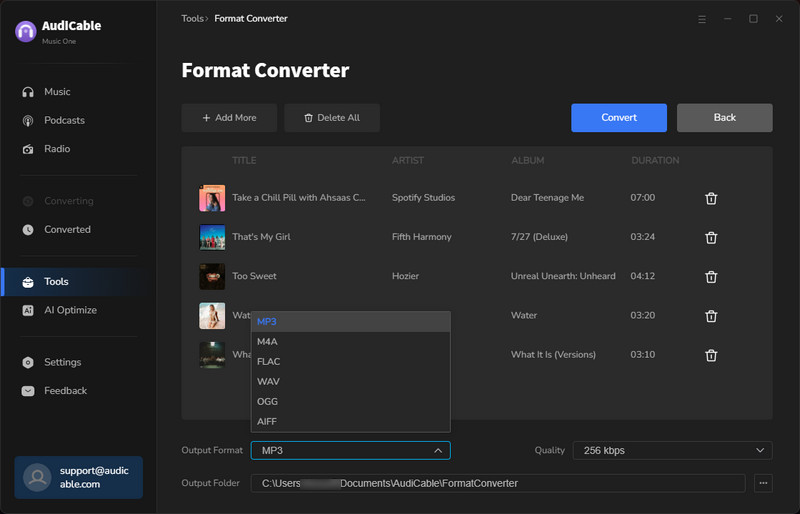The width and height of the screenshot is (800, 514).
Task: Delete the Take a Chill Pill track
Action: [x=711, y=198]
